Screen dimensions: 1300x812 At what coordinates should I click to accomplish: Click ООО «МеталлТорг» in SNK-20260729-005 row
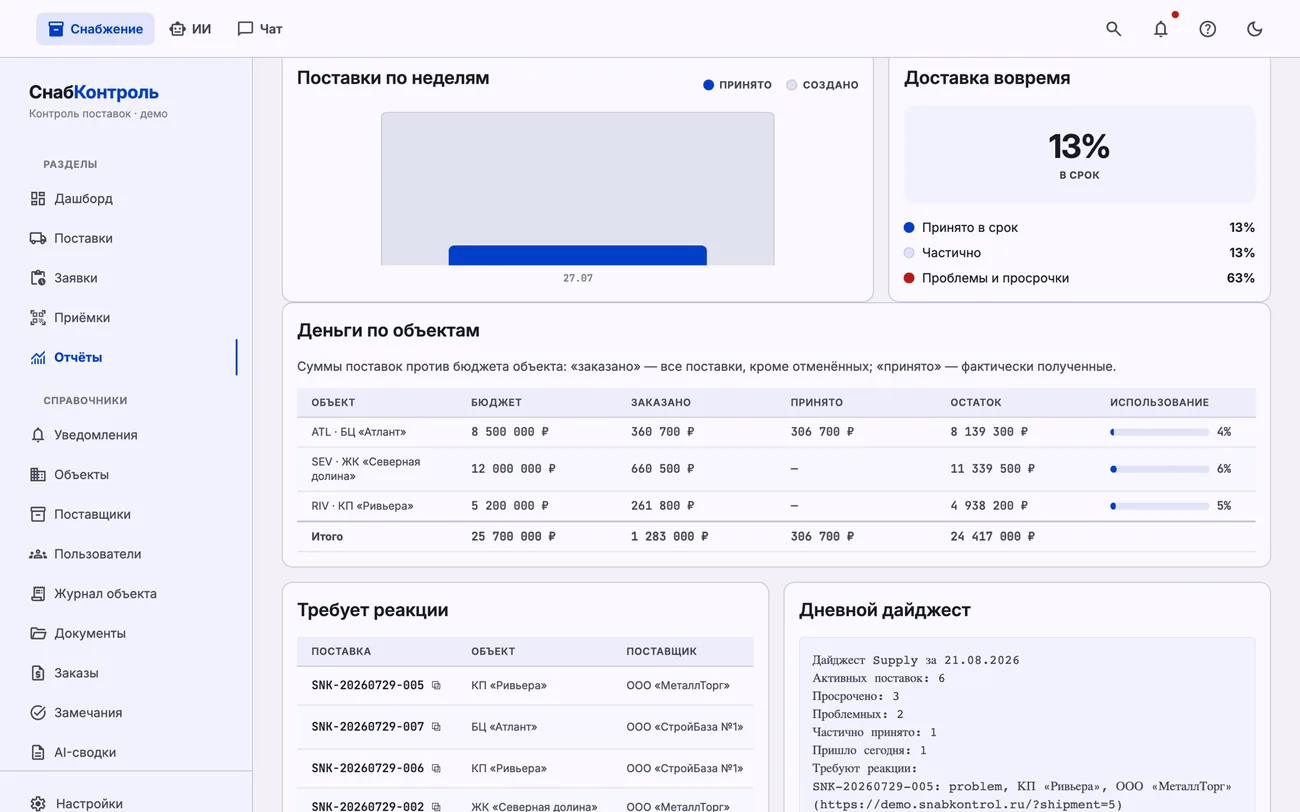678,685
